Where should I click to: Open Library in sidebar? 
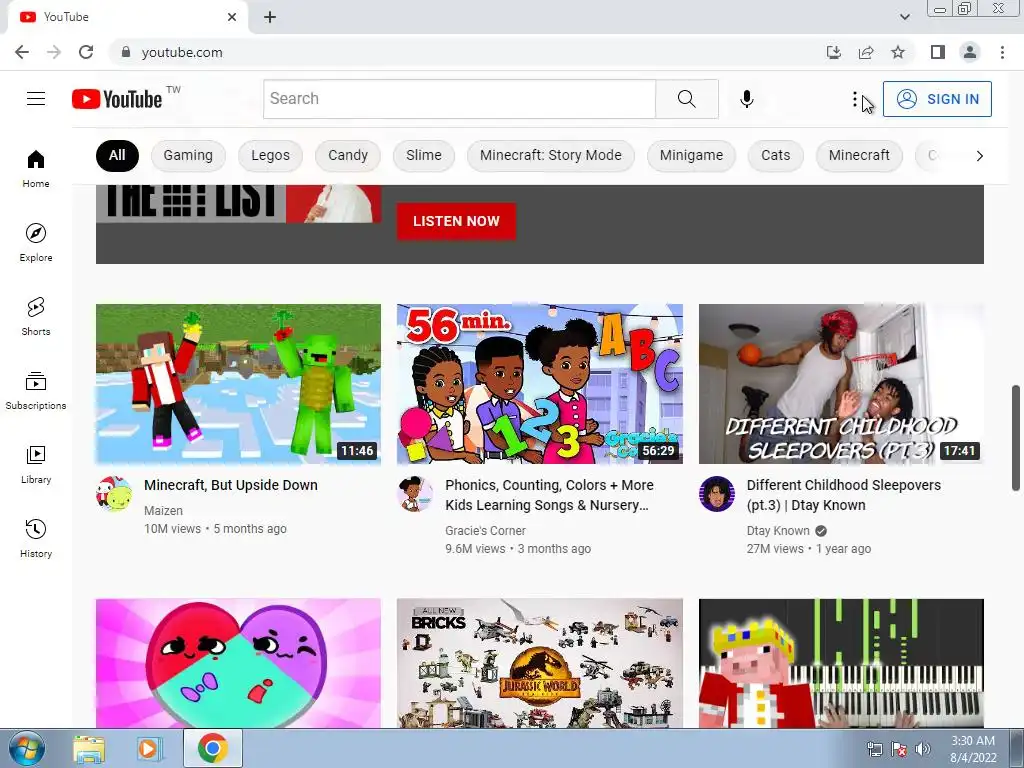coord(36,464)
